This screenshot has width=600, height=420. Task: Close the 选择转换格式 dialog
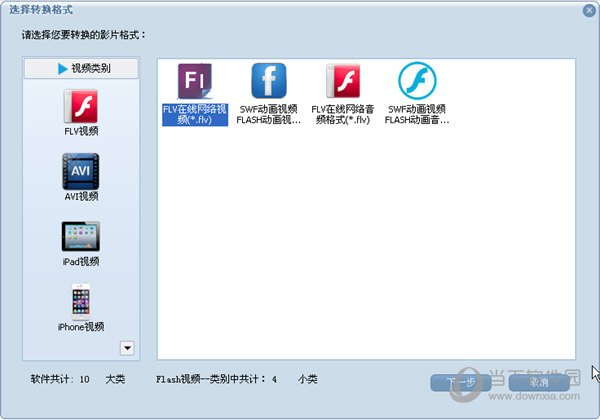pyautogui.click(x=589, y=10)
